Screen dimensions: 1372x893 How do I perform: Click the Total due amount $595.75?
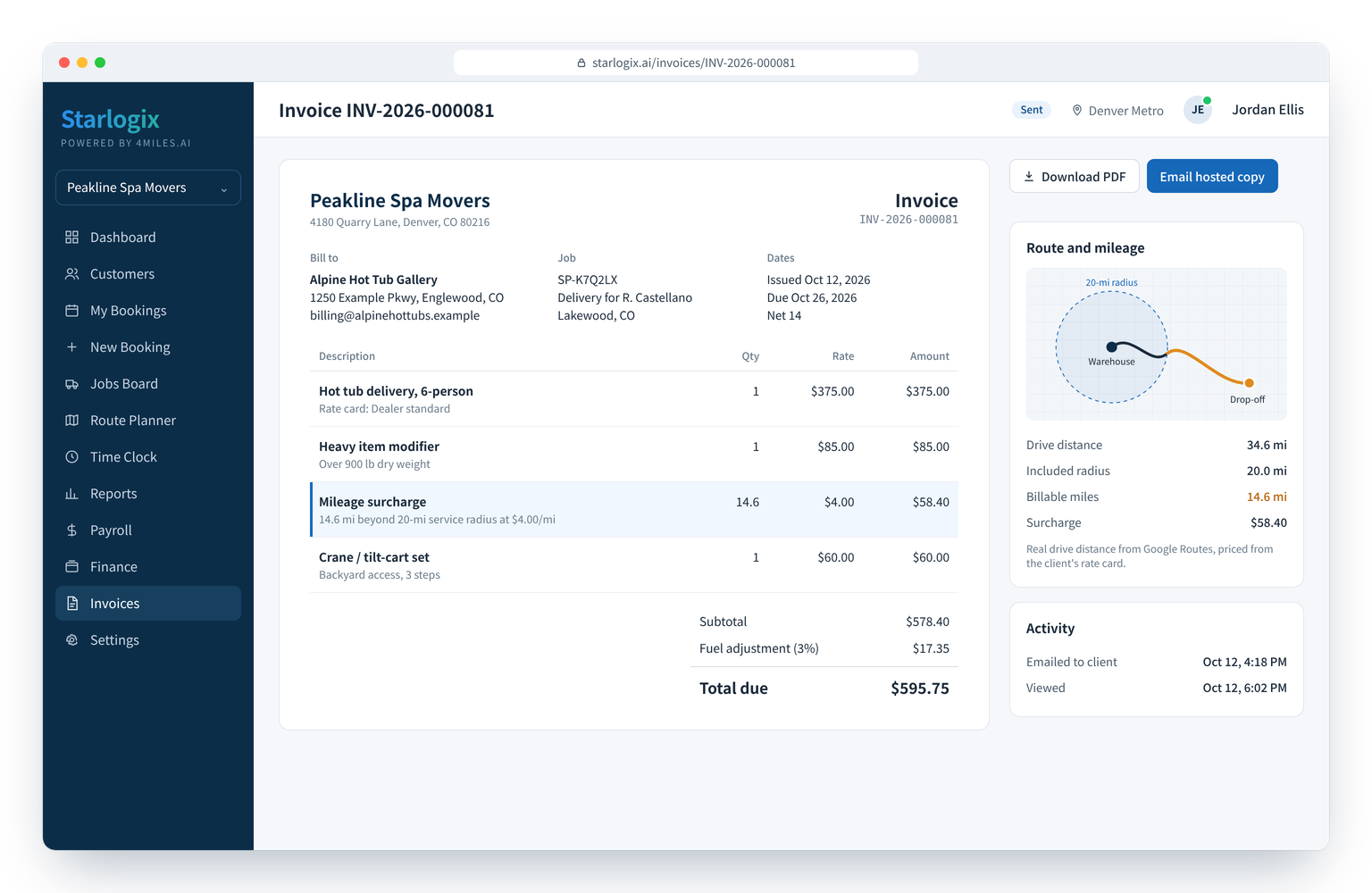[919, 689]
